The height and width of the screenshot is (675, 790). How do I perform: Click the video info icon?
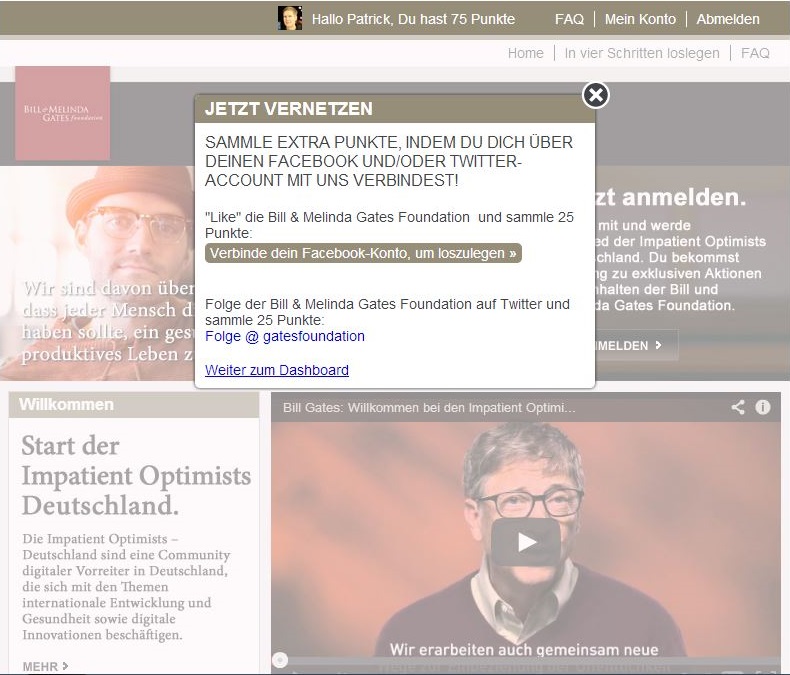(763, 407)
